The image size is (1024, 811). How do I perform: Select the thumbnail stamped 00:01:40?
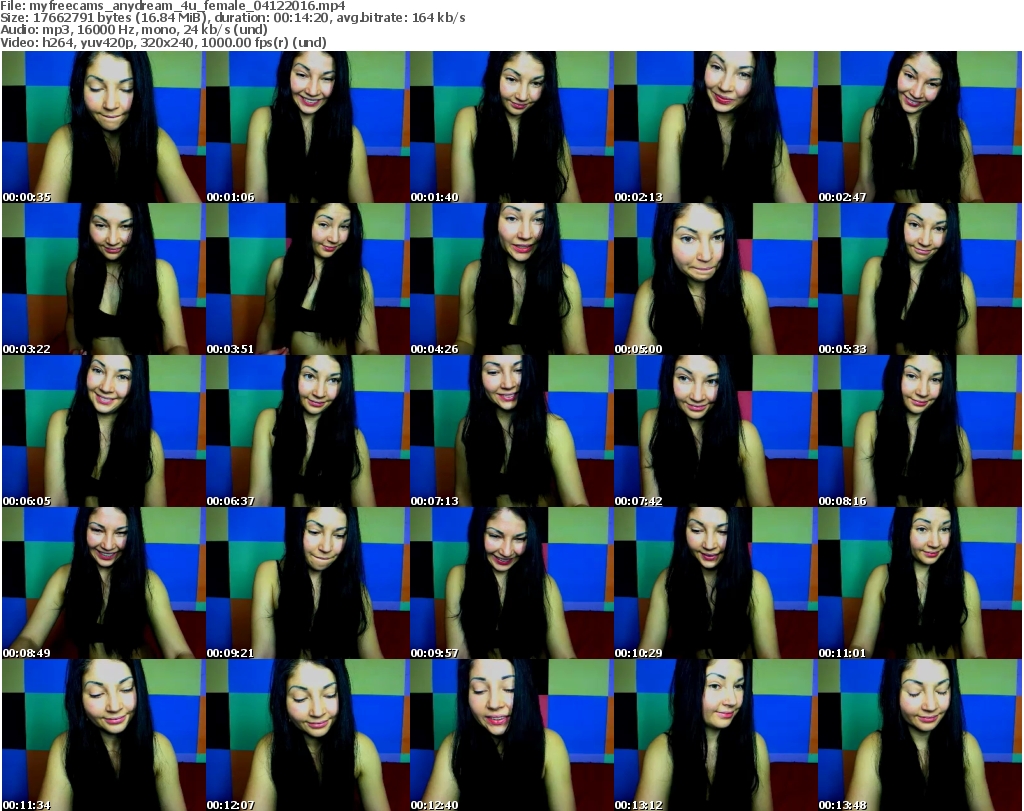tap(512, 127)
